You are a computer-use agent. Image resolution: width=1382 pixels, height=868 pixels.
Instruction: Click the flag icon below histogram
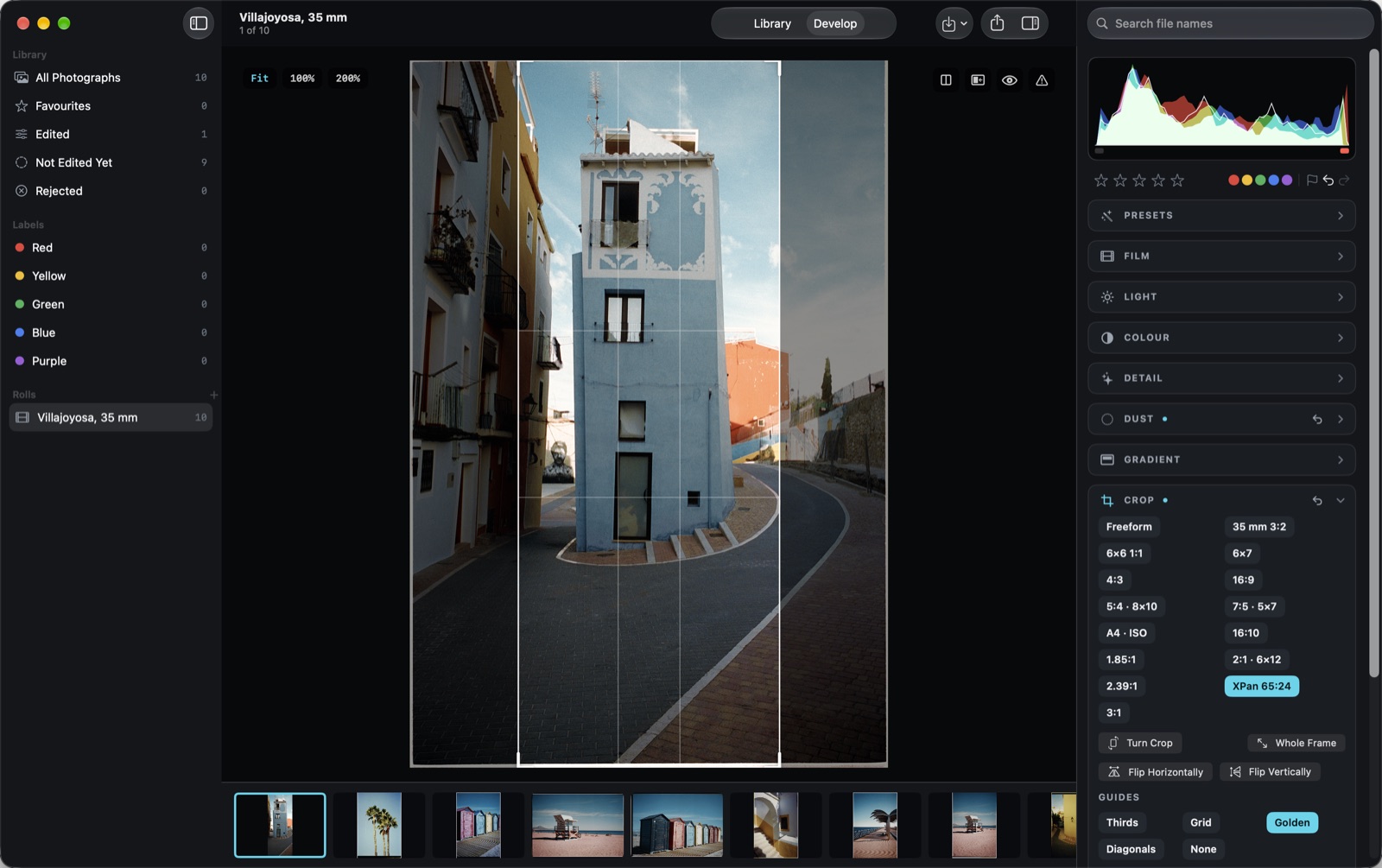click(1312, 180)
